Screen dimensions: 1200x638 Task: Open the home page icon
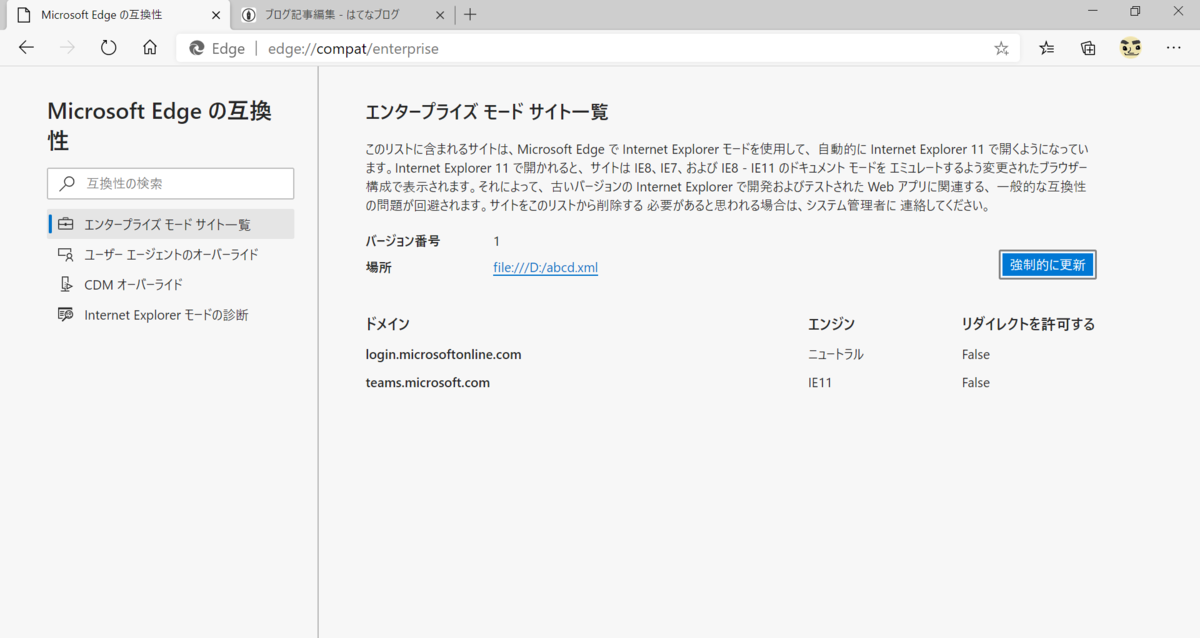150,48
